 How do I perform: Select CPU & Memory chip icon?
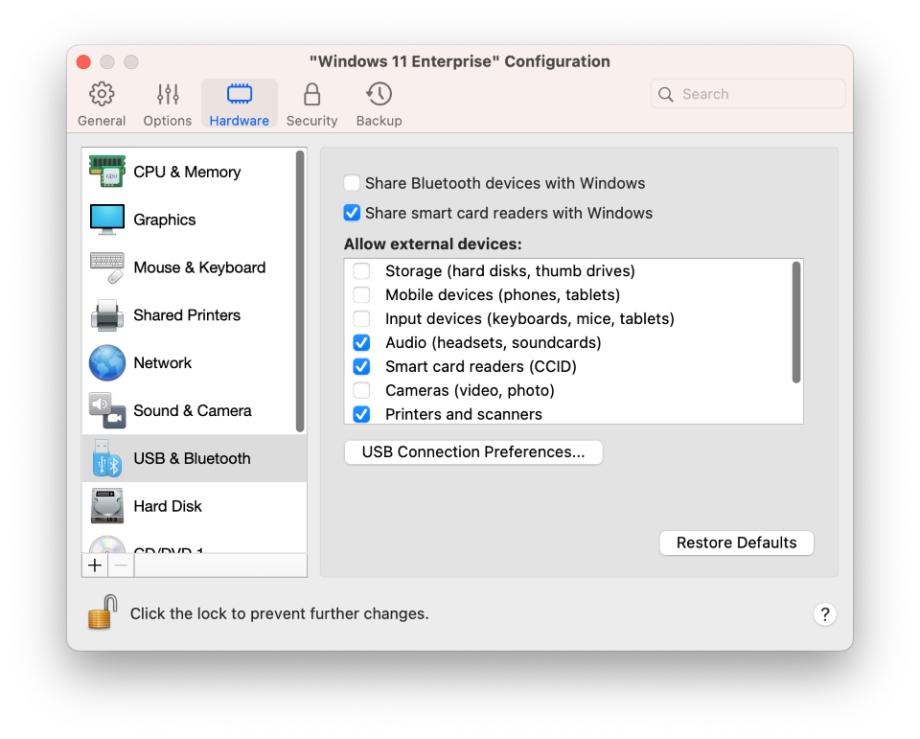[107, 172]
